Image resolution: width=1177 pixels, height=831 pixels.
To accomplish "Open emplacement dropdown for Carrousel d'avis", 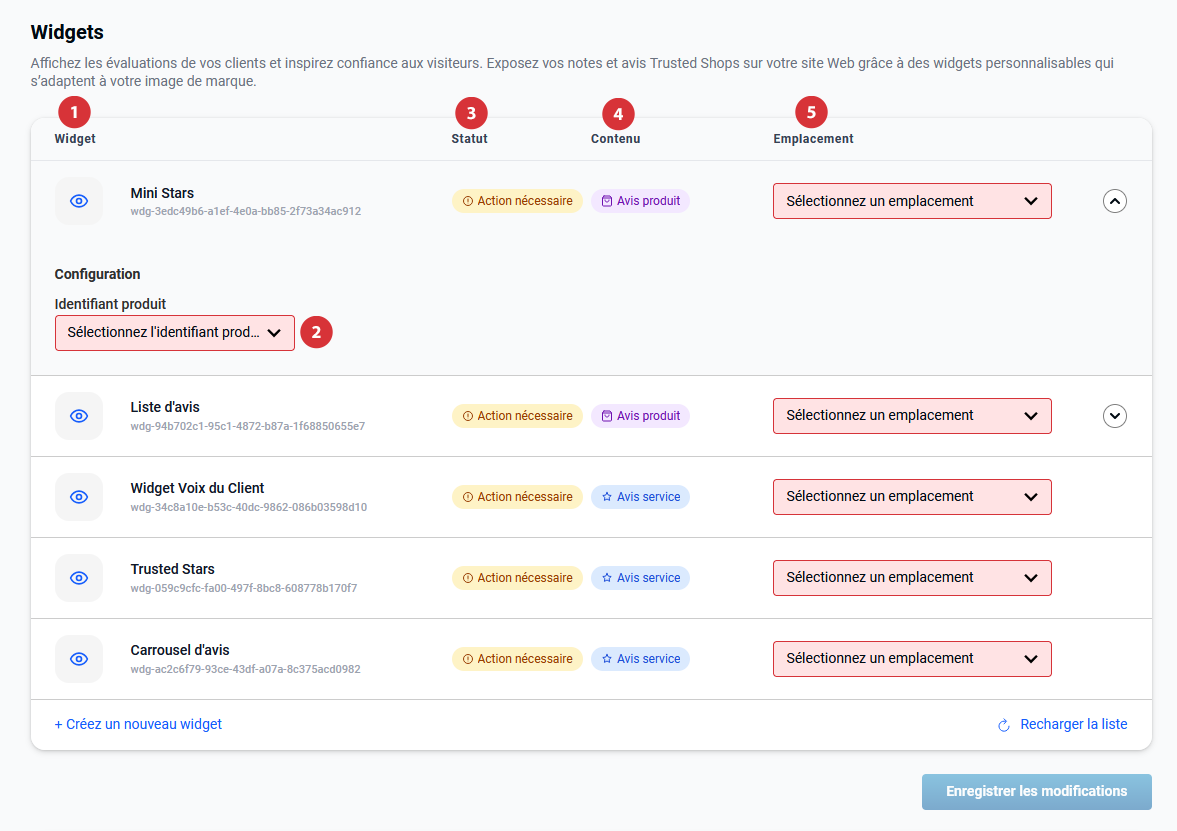I will coord(911,659).
